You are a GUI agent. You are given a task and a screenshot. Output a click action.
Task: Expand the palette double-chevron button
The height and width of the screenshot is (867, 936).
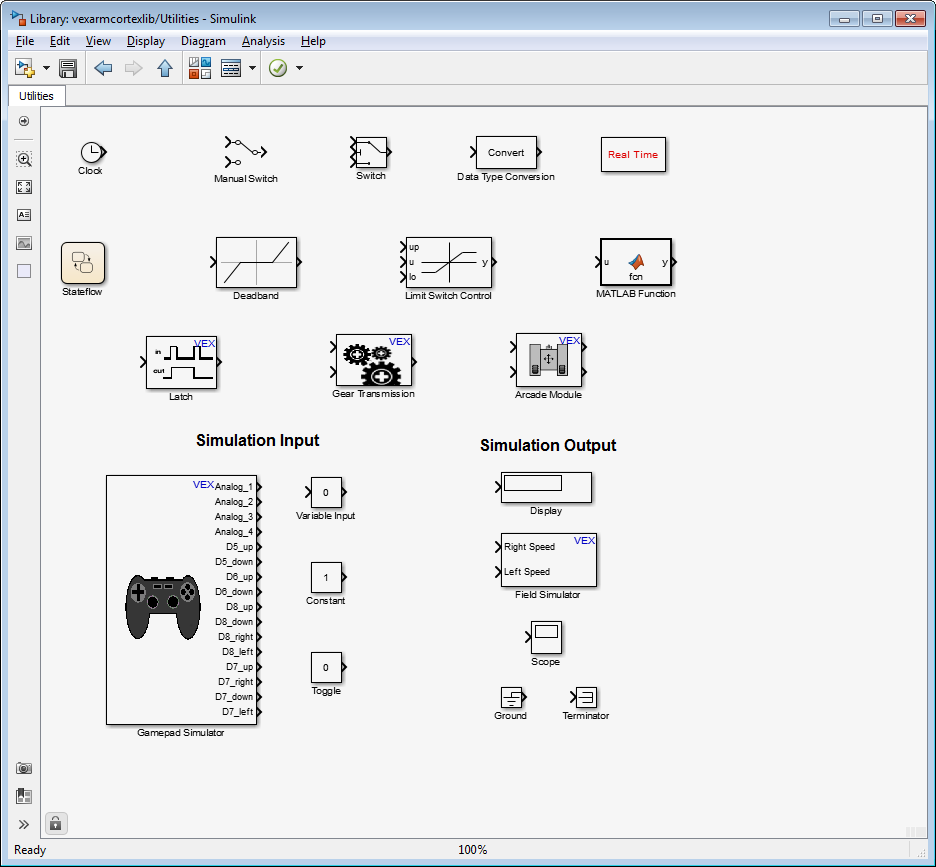24,824
